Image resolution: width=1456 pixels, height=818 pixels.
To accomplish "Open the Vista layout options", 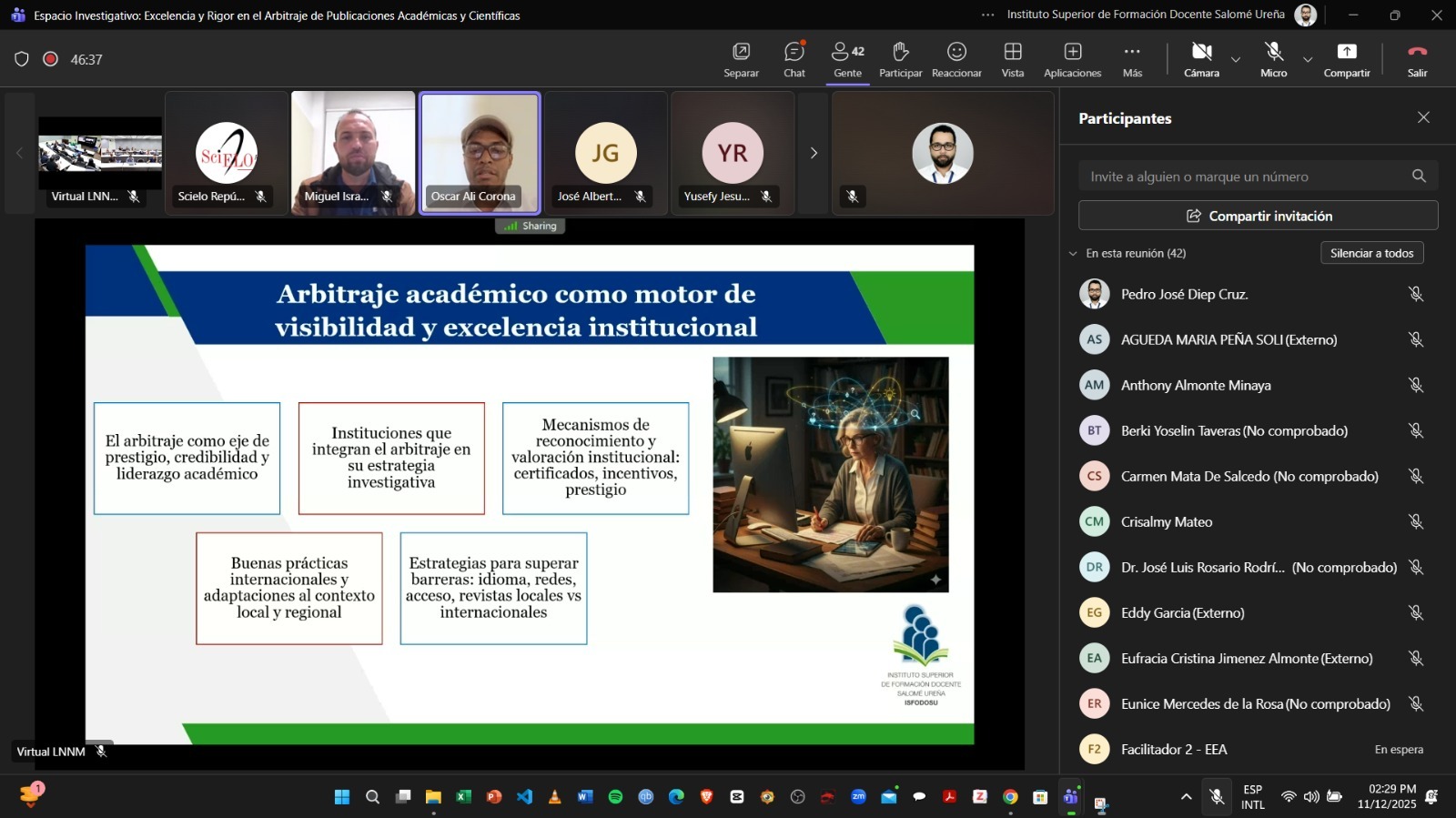I will tap(1013, 59).
